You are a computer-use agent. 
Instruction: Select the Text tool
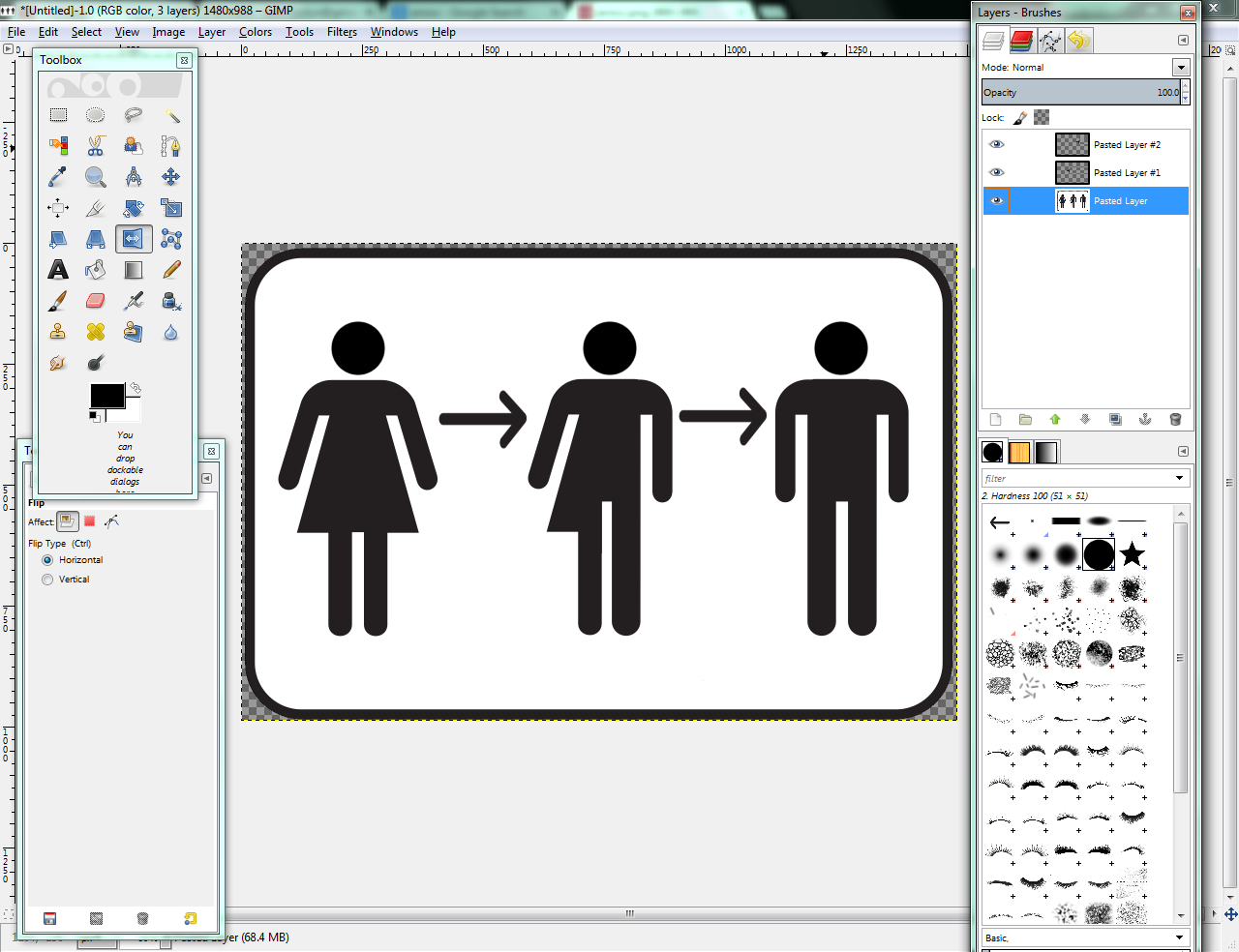58,270
